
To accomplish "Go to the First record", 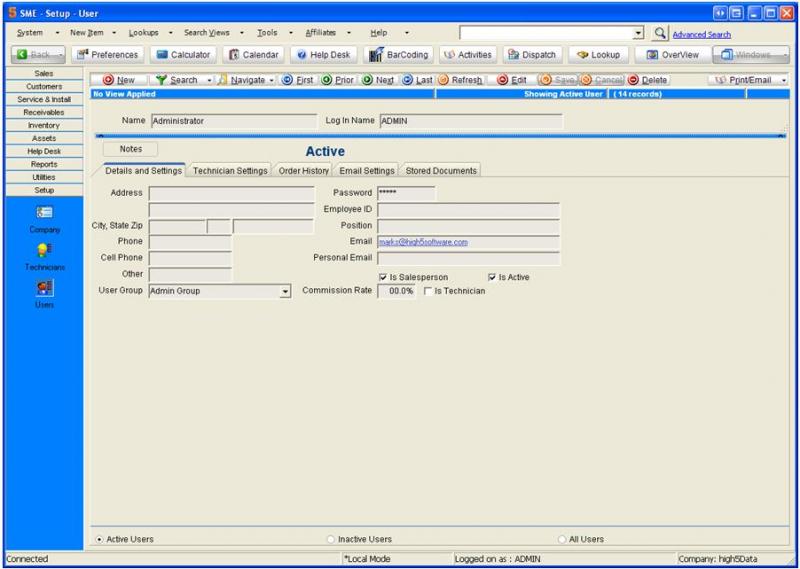I will (298, 80).
